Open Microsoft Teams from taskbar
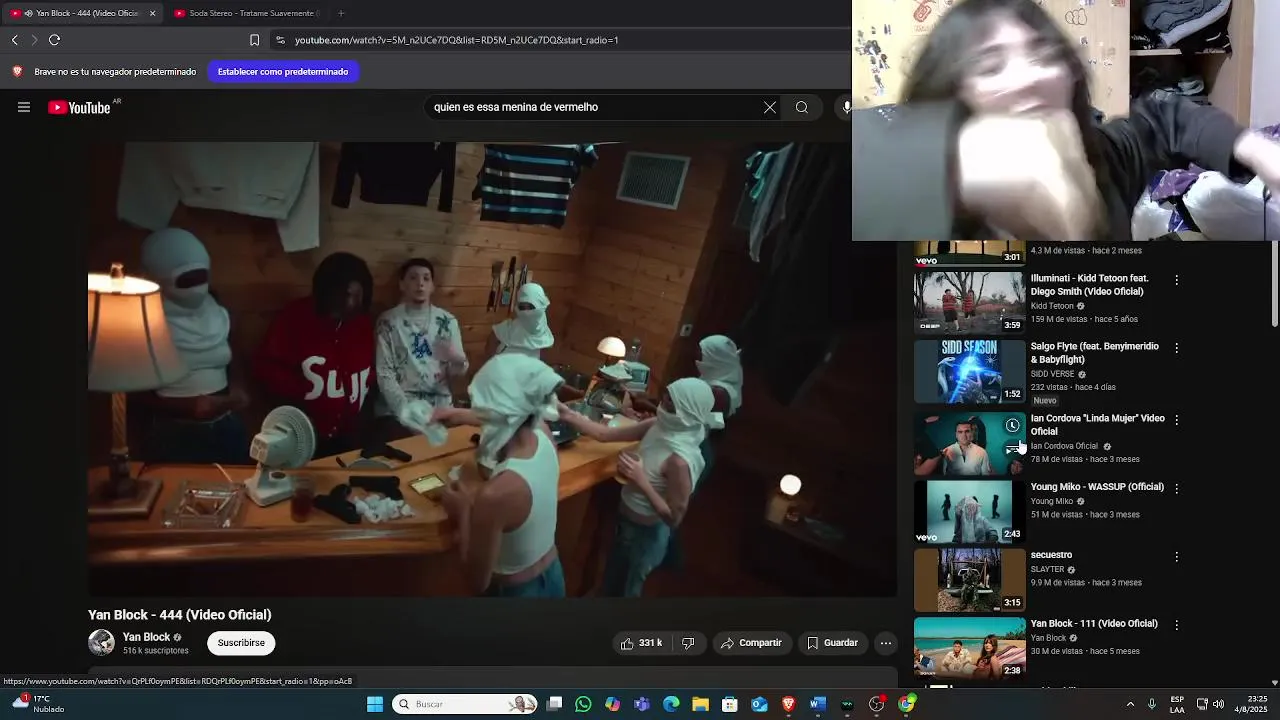Image resolution: width=1280 pixels, height=720 pixels. click(x=642, y=704)
